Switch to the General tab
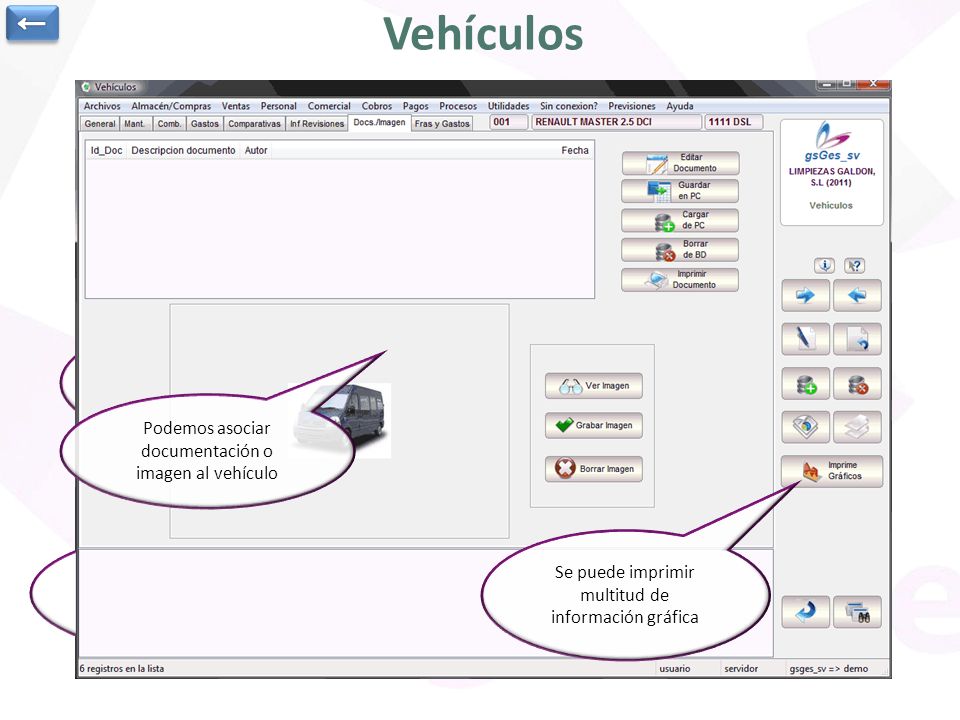This screenshot has width=960, height=720. 100,124
